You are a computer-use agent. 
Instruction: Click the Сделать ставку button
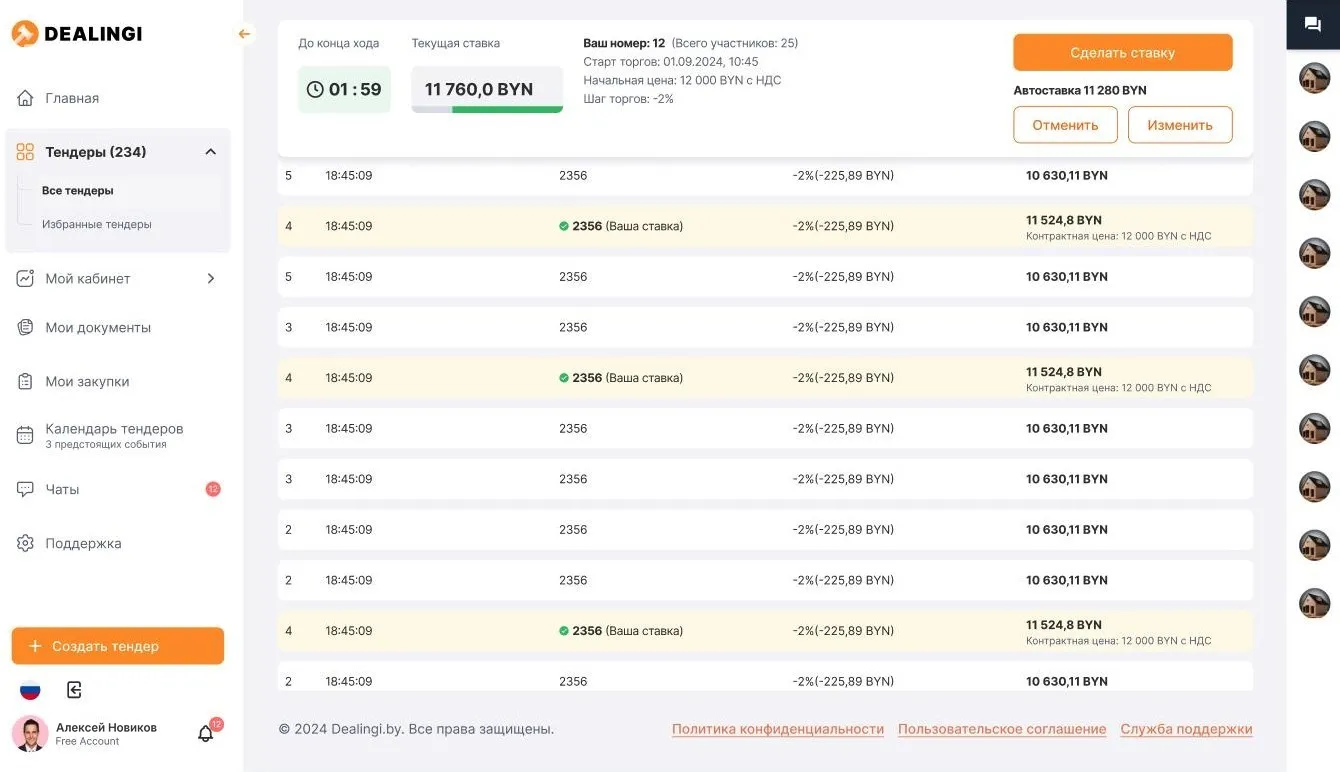pyautogui.click(x=1123, y=53)
